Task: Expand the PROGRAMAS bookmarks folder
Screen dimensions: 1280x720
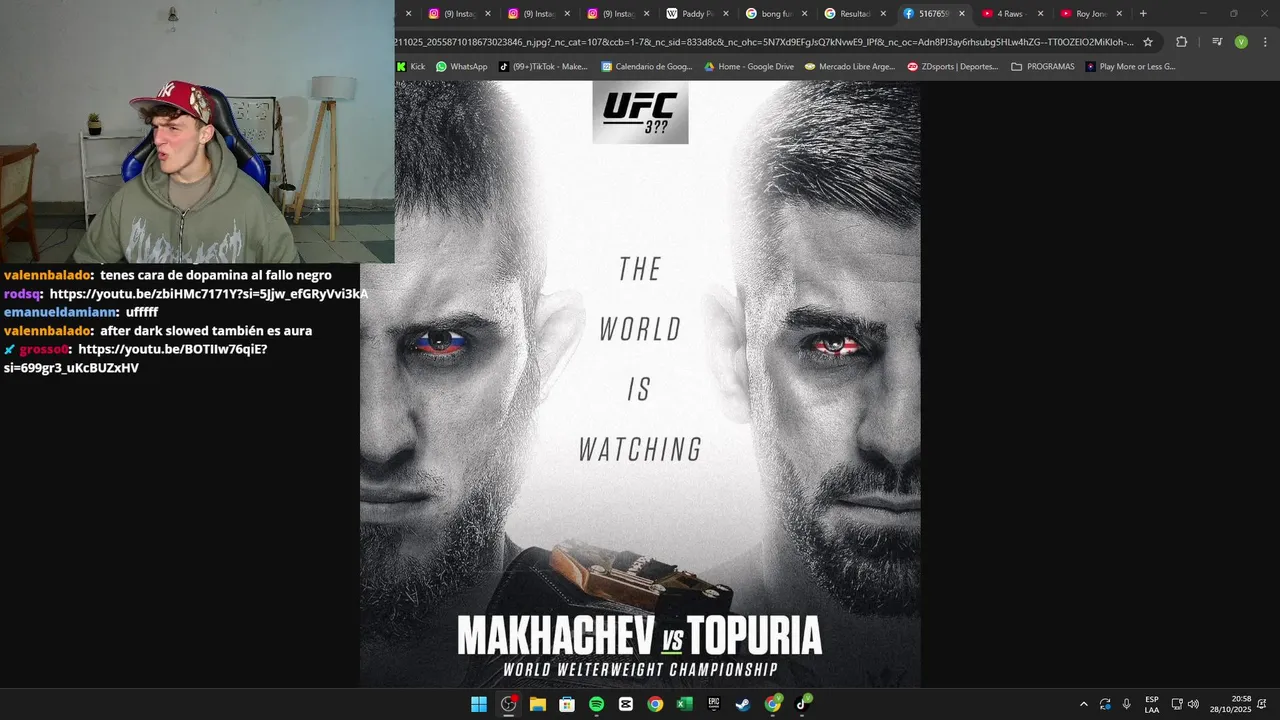Action: [x=1043, y=67]
